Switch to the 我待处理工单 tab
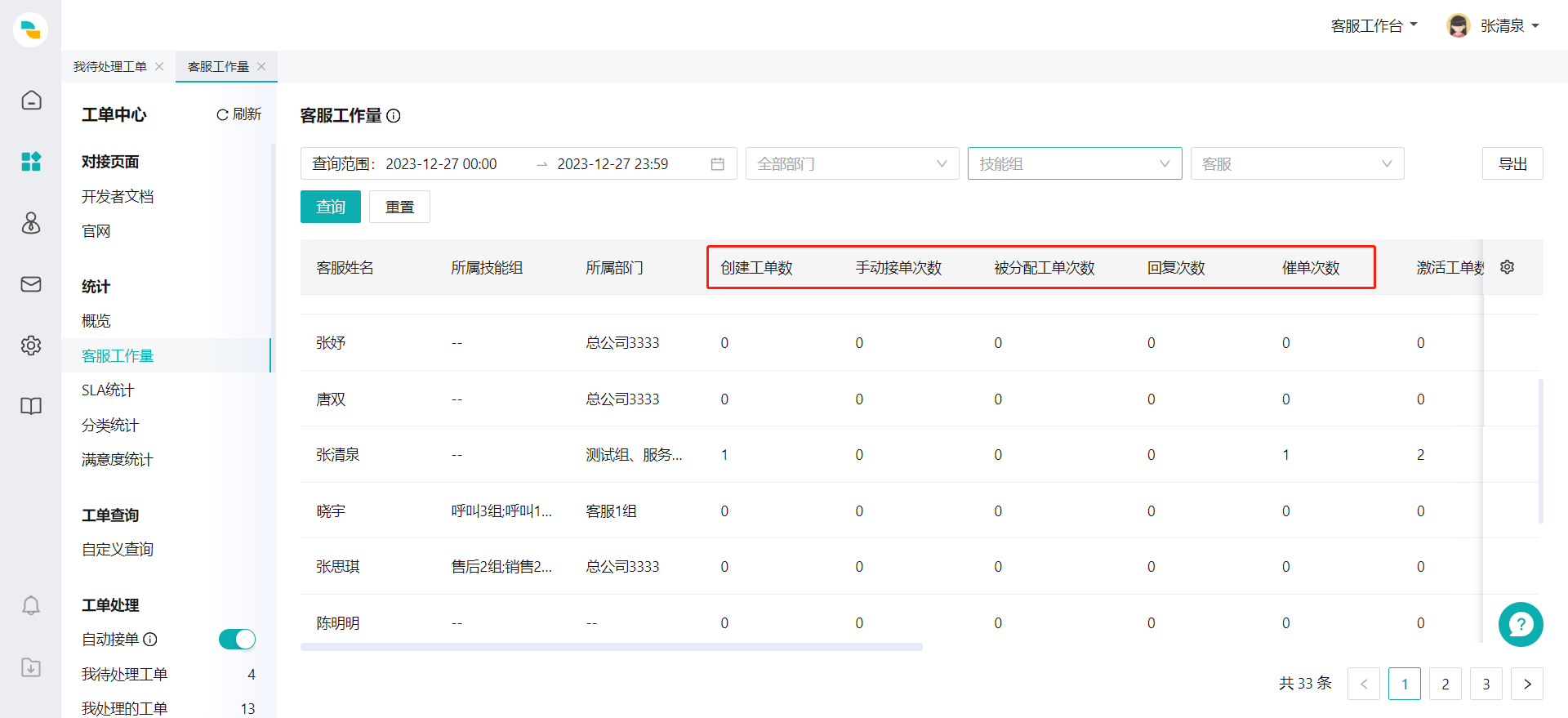This screenshot has height=718, width=1568. (110, 66)
